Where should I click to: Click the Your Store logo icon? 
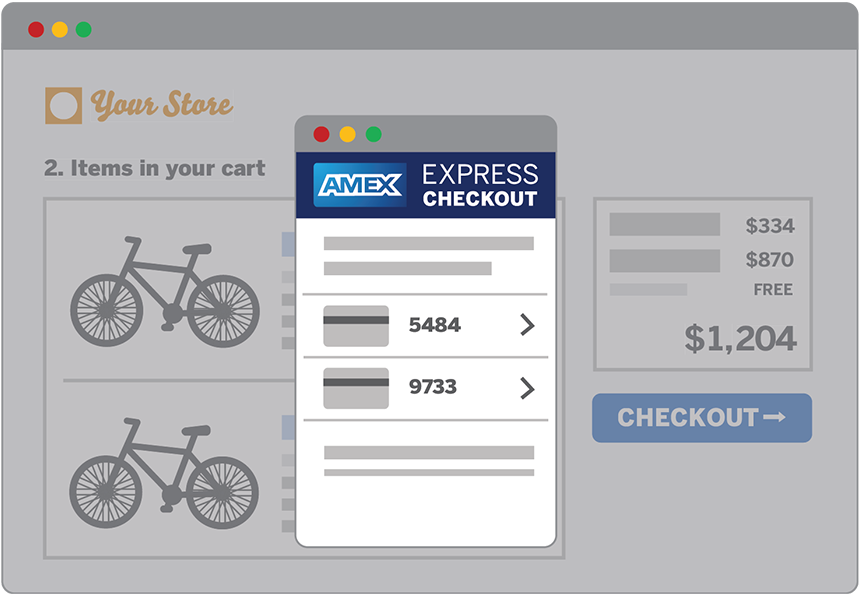click(63, 106)
